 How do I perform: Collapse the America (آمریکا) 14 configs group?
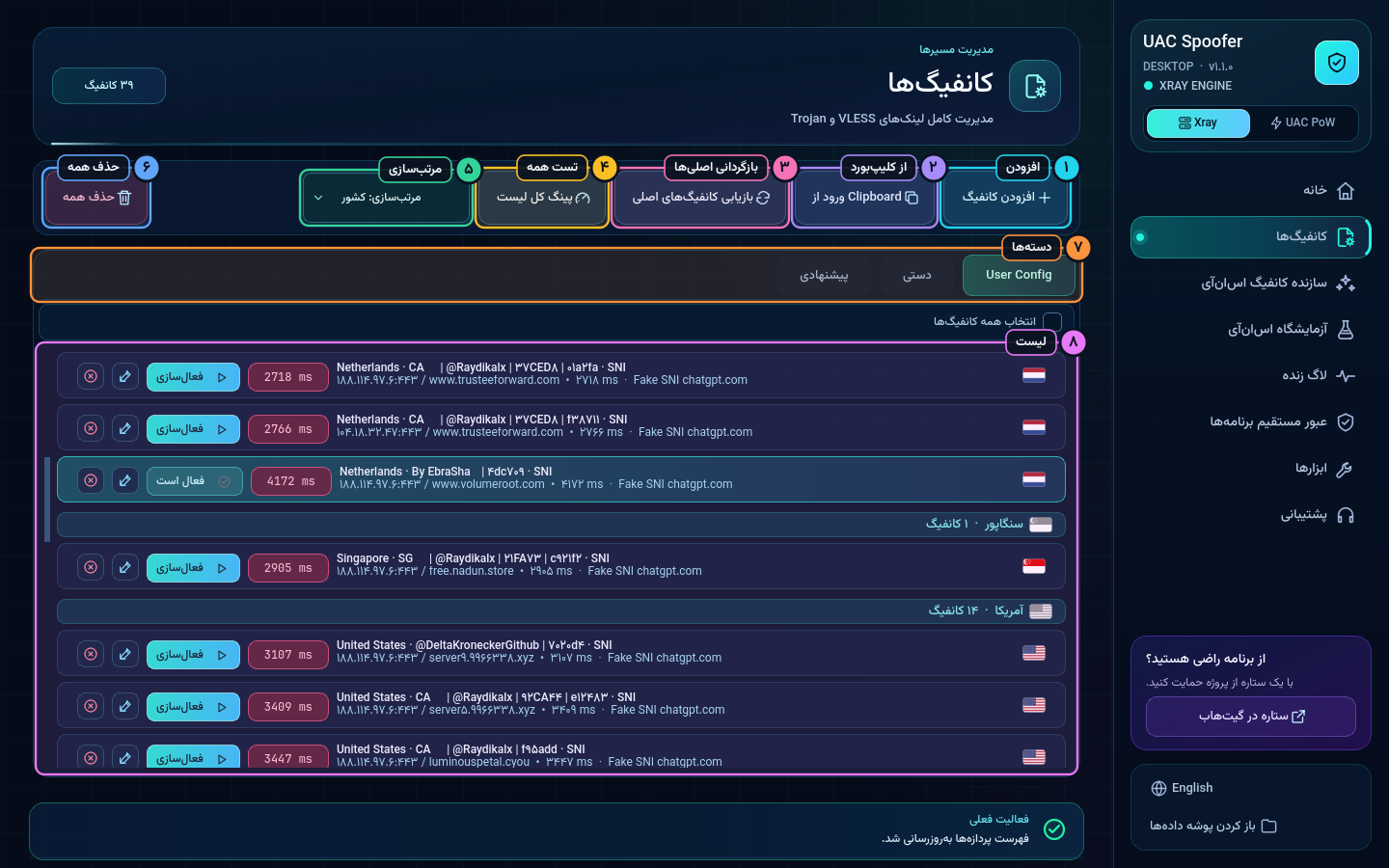[x=561, y=611]
